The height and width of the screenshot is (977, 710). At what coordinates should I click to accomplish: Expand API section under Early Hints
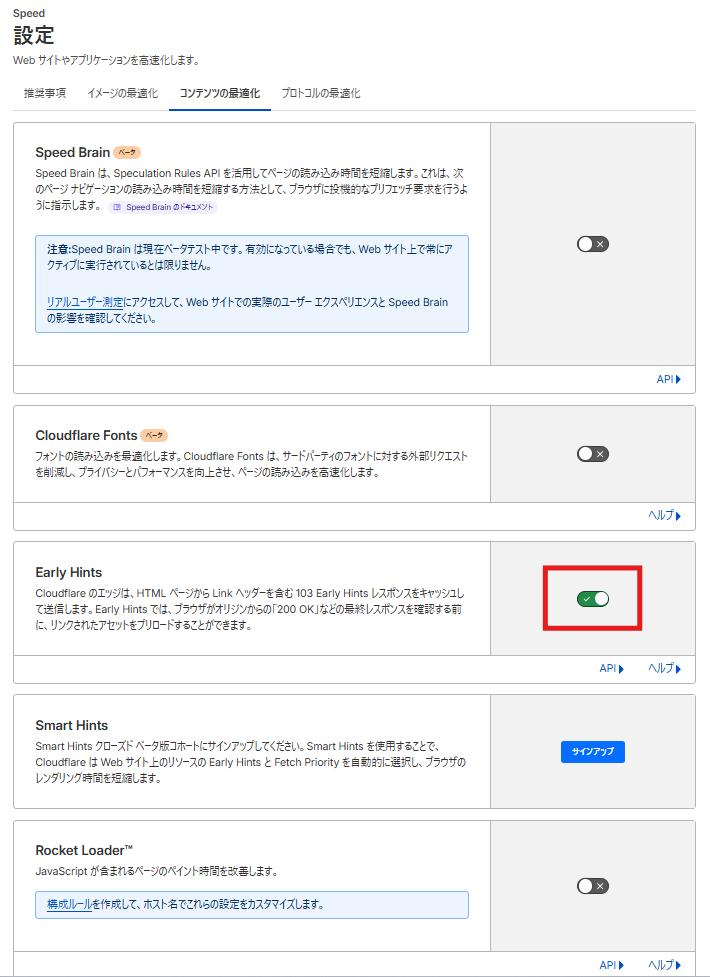611,669
